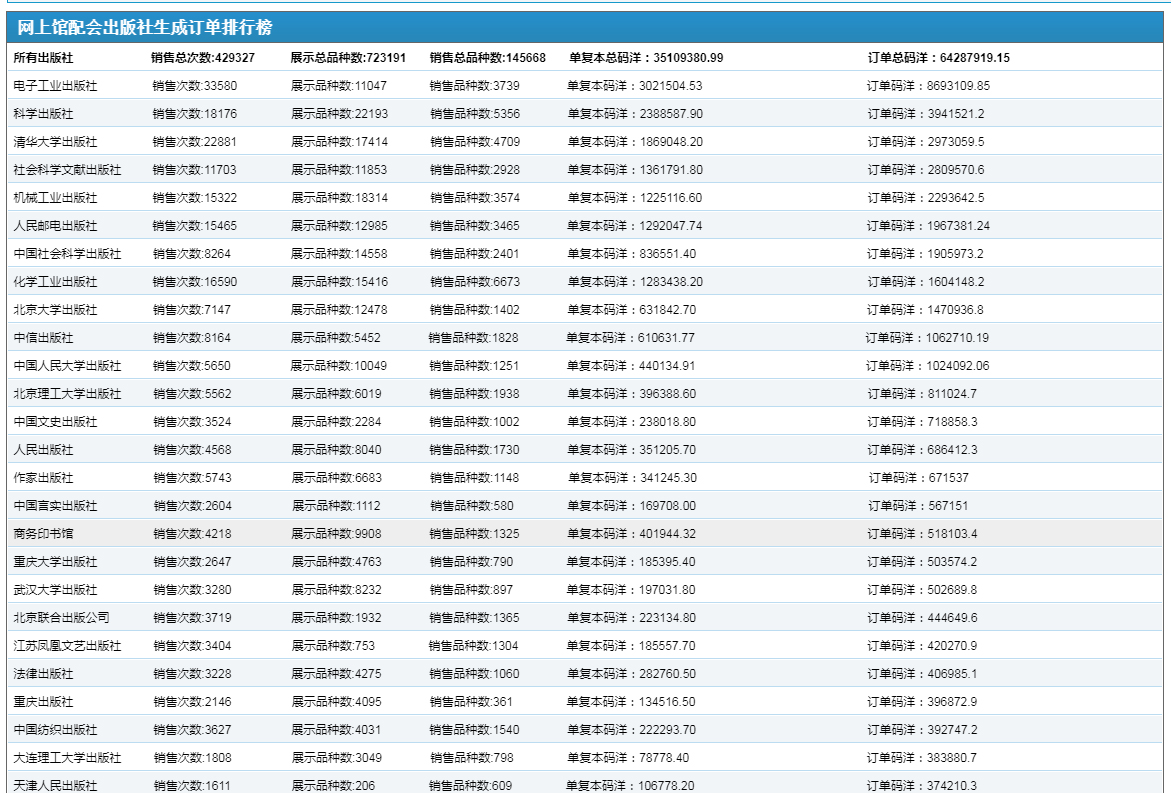Select 北京联合出版公司 in the ranking
Screen dimensions: 1171x793
[x=61, y=618]
